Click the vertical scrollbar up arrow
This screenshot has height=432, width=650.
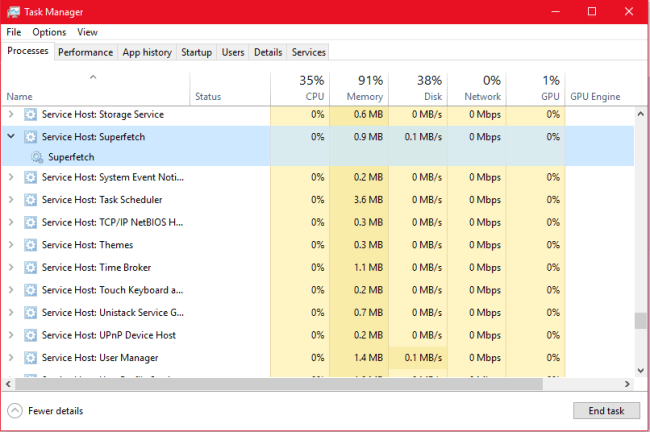(x=640, y=114)
